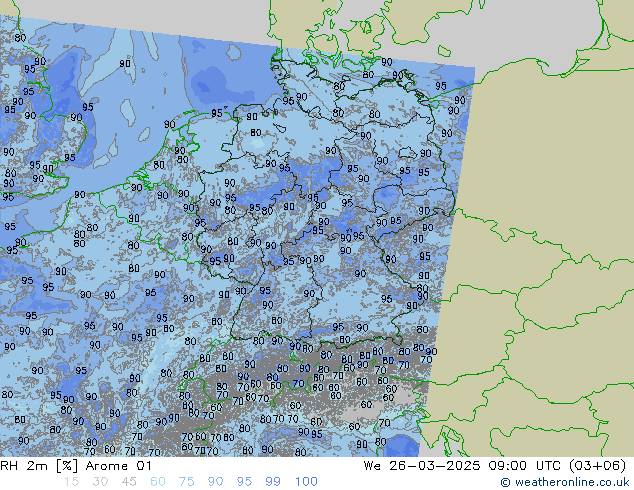Click legend value 99

click(x=273, y=482)
